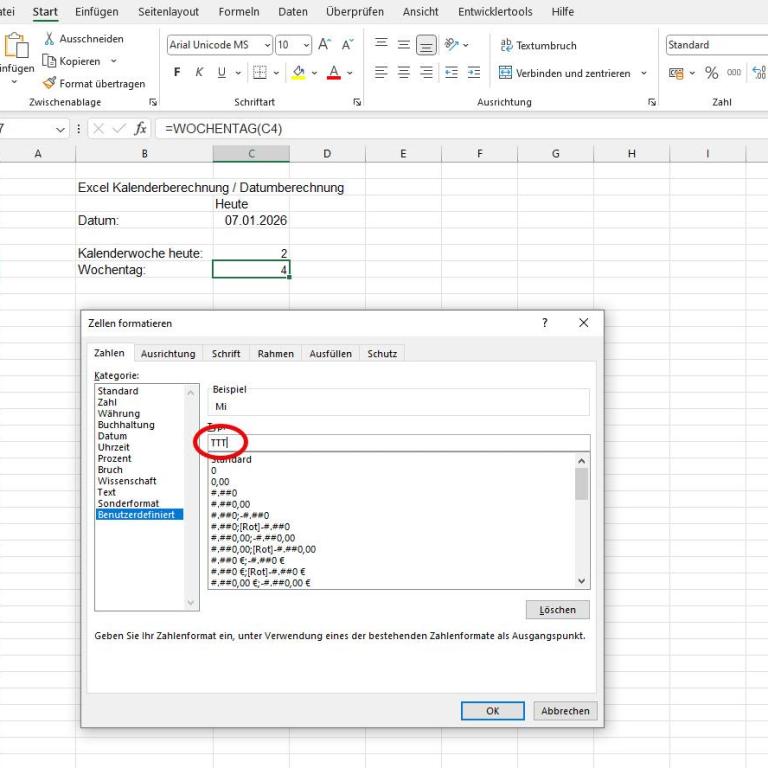Viewport: 768px width, 768px height.
Task: Click the help question mark in dialog
Action: pos(545,323)
